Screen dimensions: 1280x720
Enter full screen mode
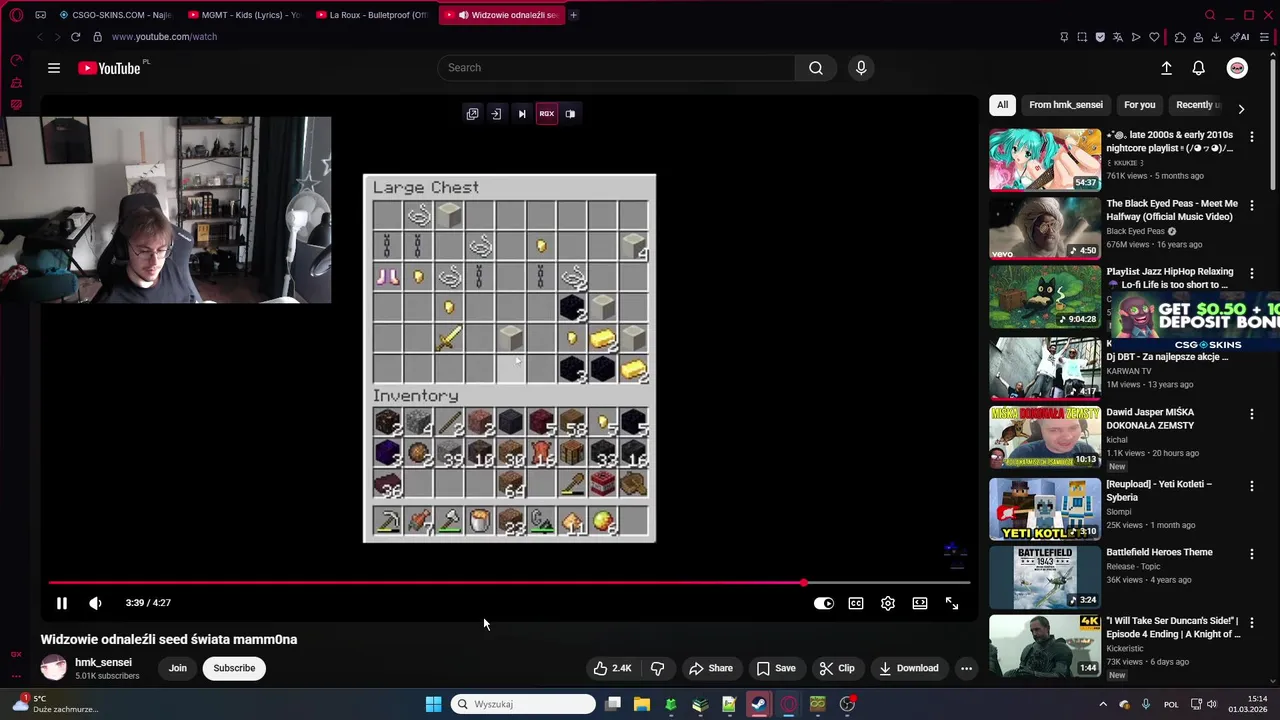click(952, 603)
